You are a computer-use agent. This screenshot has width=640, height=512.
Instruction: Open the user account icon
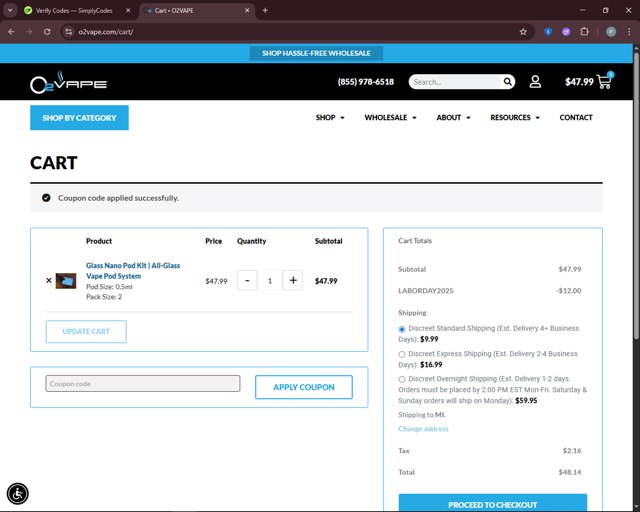535,82
